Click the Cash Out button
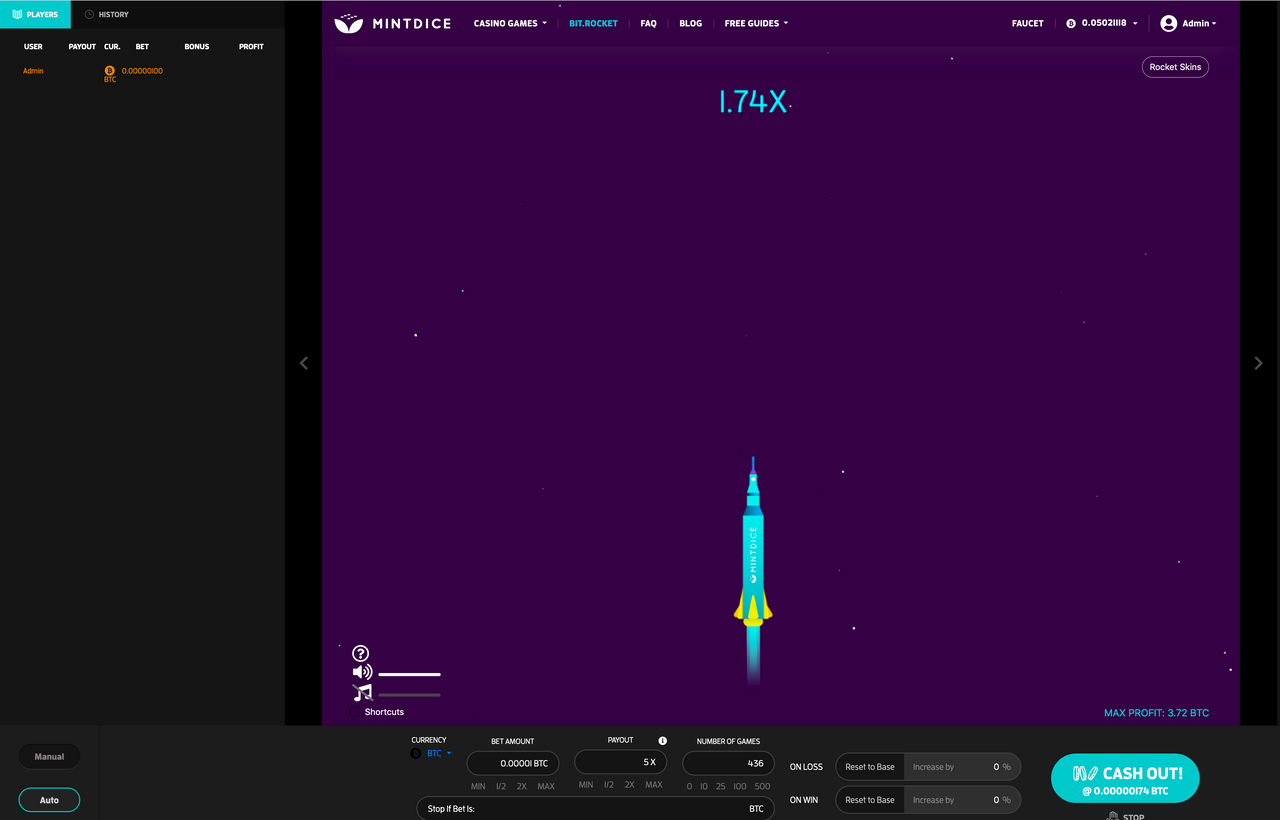The height and width of the screenshot is (820, 1280). (1125, 778)
